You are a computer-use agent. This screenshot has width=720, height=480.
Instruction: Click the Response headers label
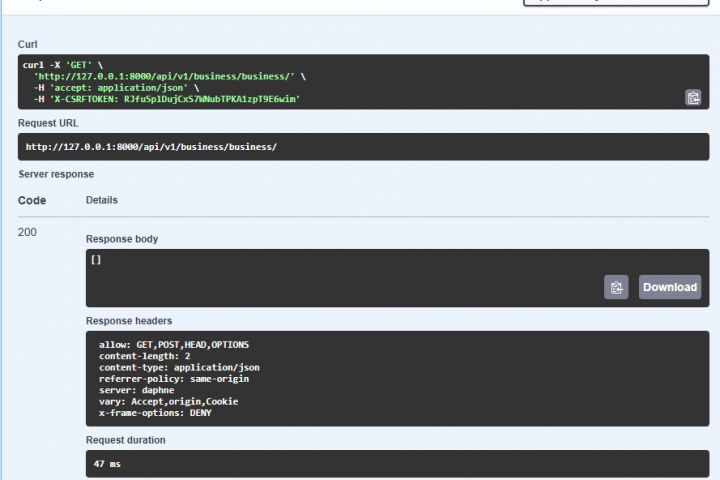(129, 321)
